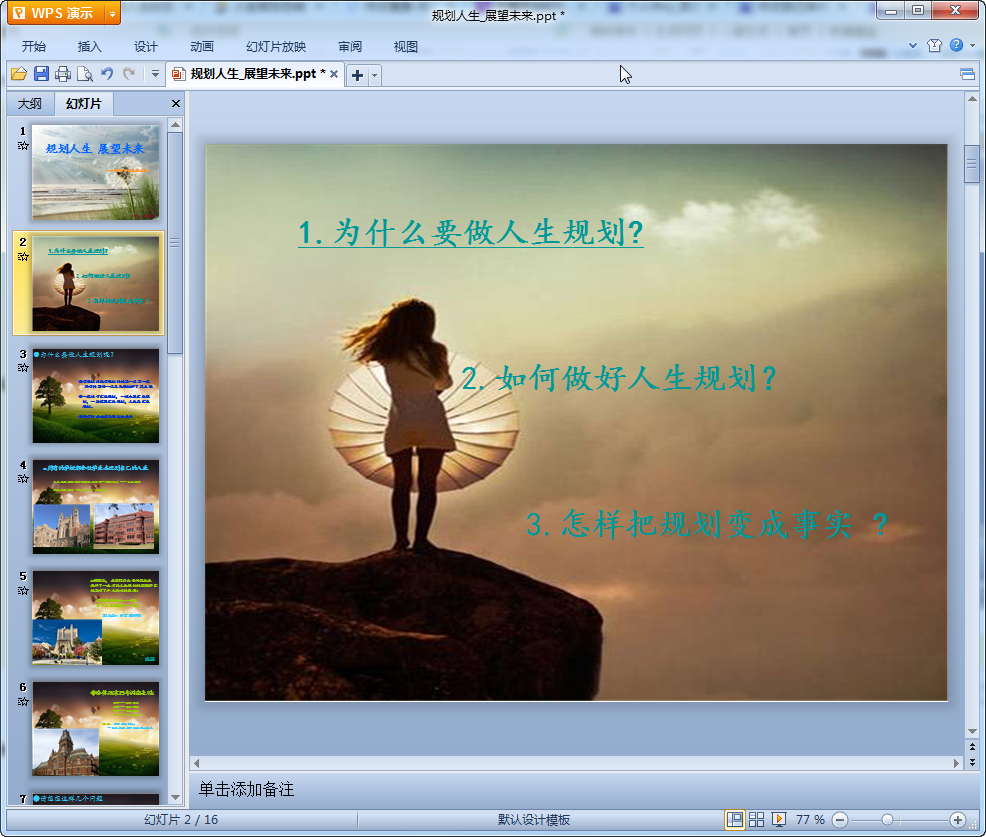
Task: Select slide 1 thumbnail 规划人生 展望未来
Action: (x=96, y=172)
